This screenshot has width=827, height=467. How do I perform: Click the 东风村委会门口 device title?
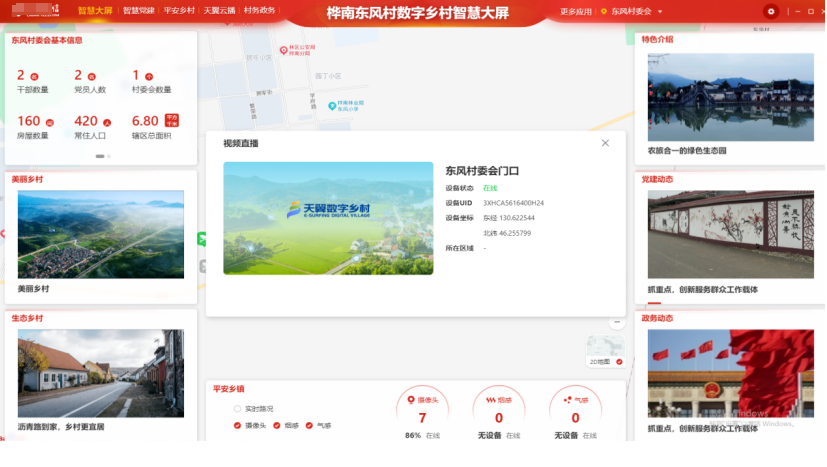[482, 170]
